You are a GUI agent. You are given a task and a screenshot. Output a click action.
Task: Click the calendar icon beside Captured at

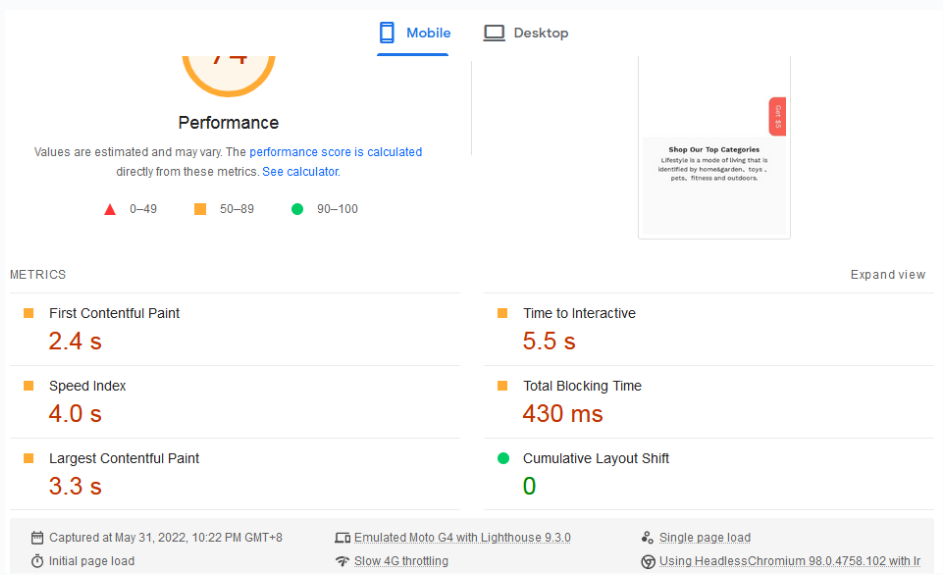coord(37,538)
